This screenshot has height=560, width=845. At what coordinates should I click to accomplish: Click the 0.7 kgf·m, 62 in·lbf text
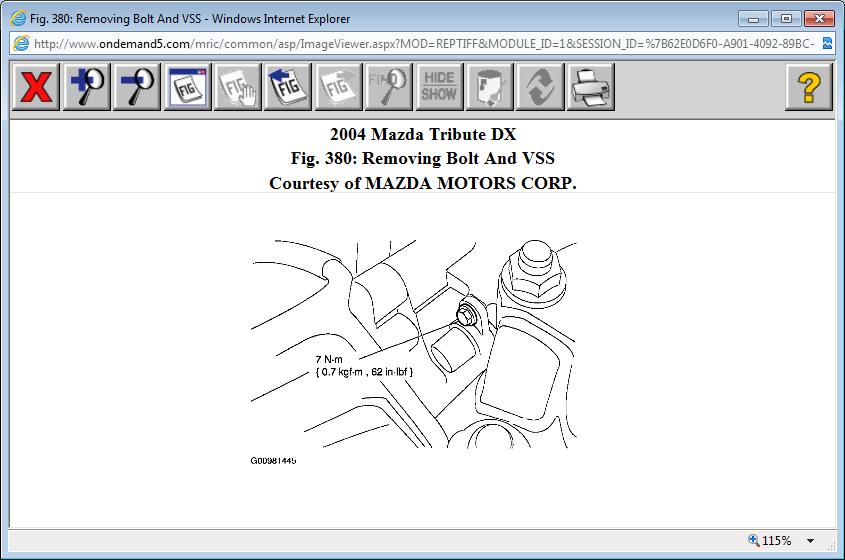tap(364, 372)
